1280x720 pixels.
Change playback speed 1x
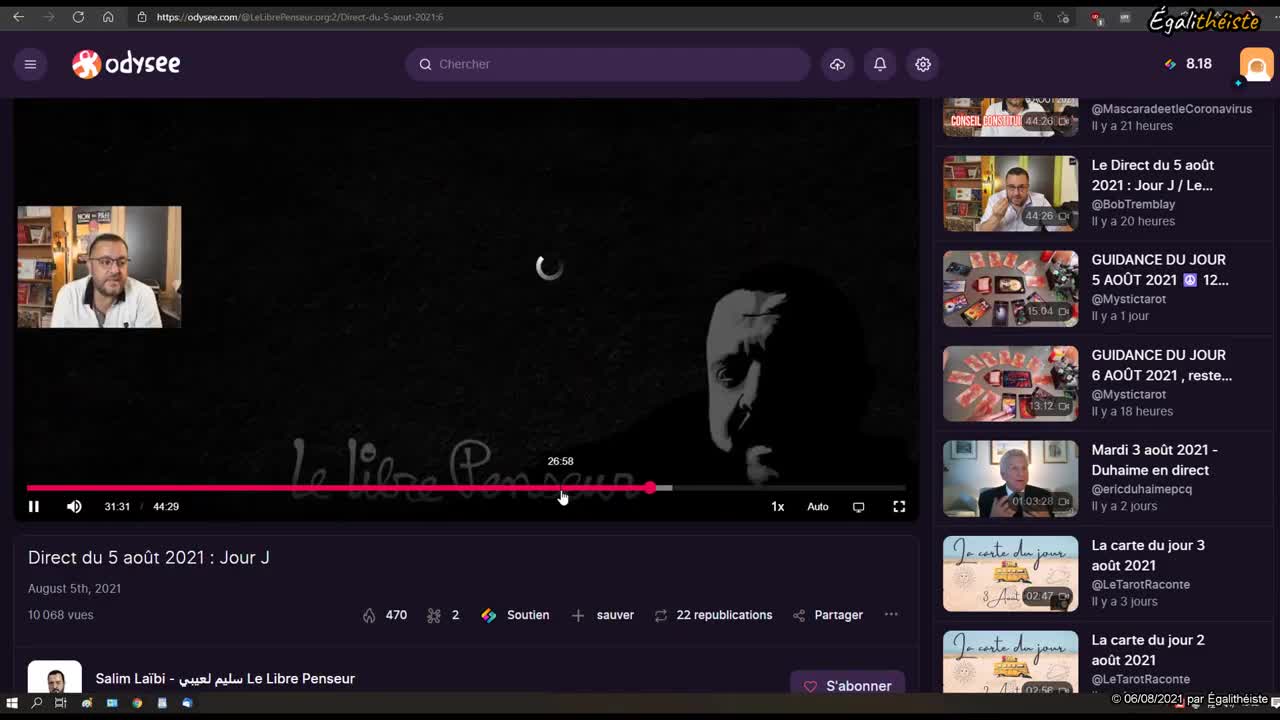(x=777, y=506)
